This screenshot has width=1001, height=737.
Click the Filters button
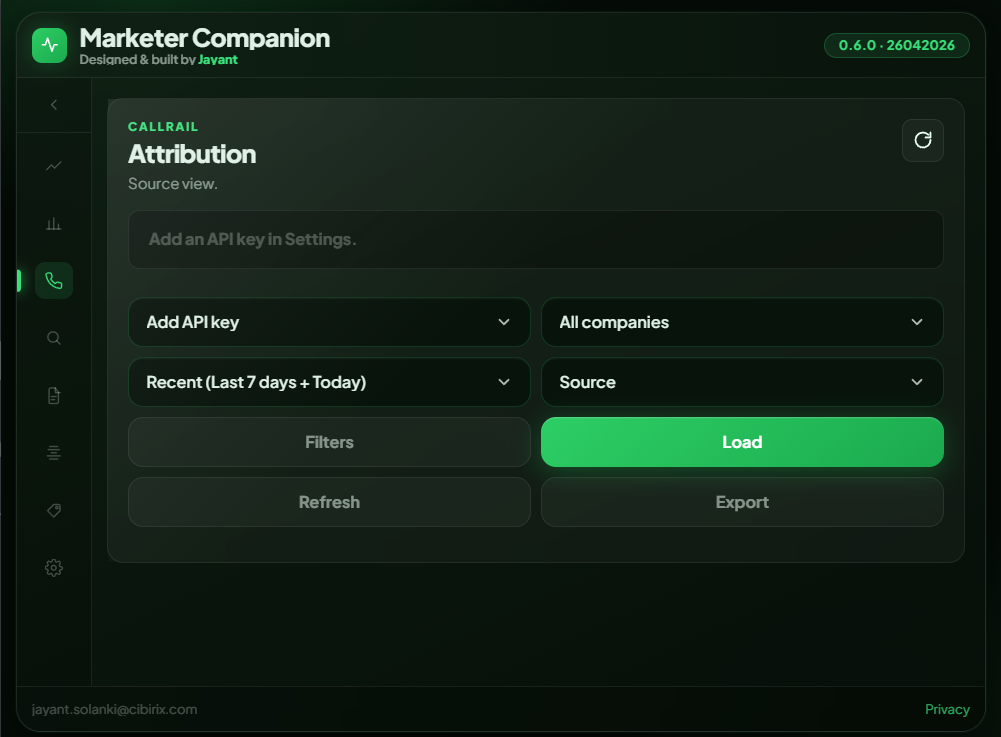(329, 442)
